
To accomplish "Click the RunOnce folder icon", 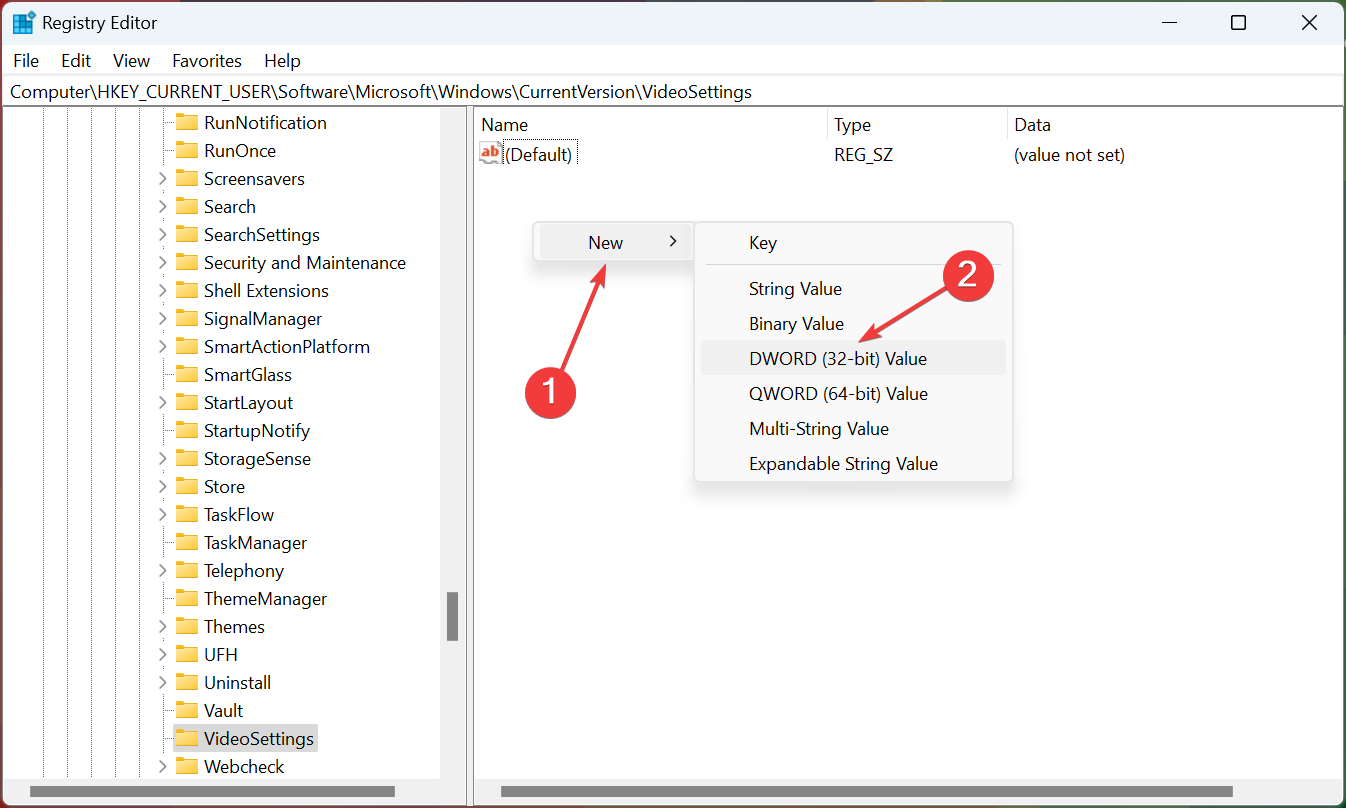I will coord(187,151).
